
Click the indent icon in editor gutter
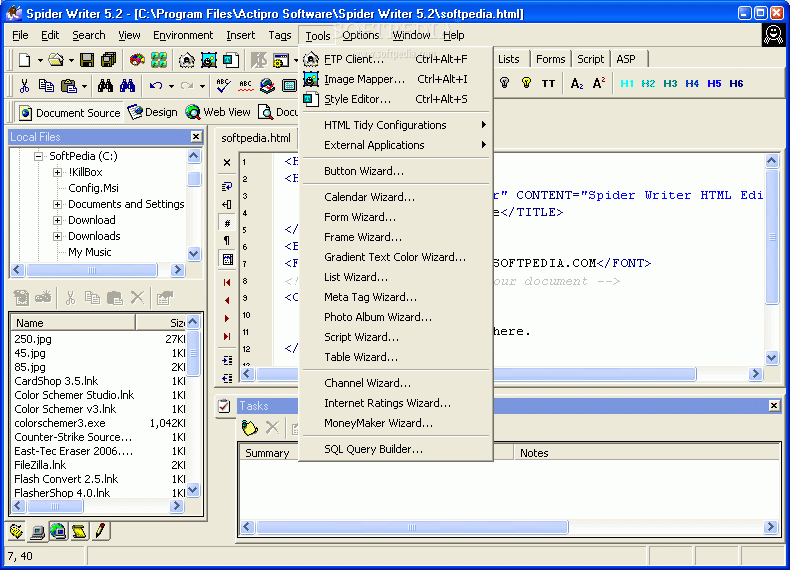coord(227,360)
